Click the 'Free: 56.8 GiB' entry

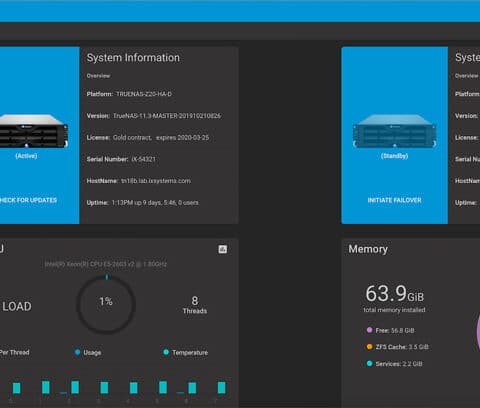coord(395,330)
